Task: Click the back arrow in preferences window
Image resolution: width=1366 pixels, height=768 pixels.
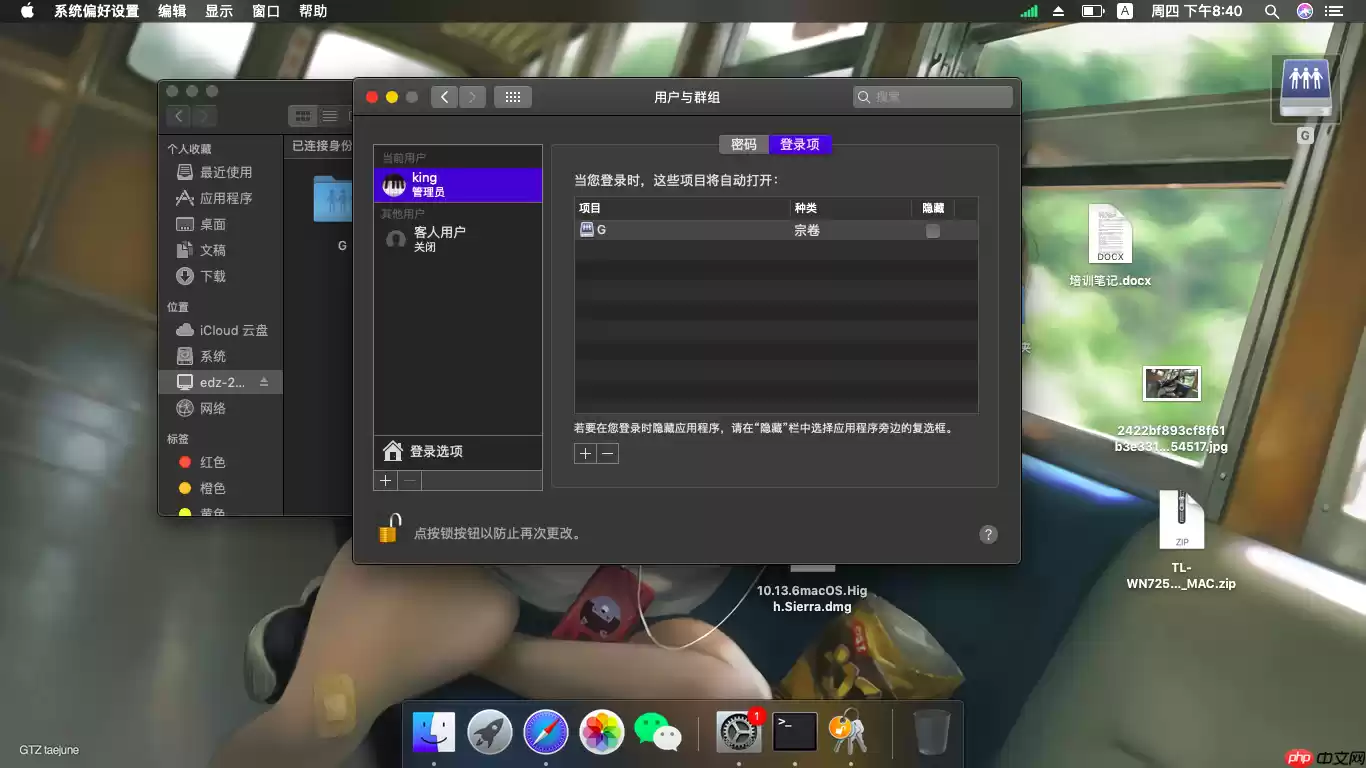Action: tap(444, 96)
